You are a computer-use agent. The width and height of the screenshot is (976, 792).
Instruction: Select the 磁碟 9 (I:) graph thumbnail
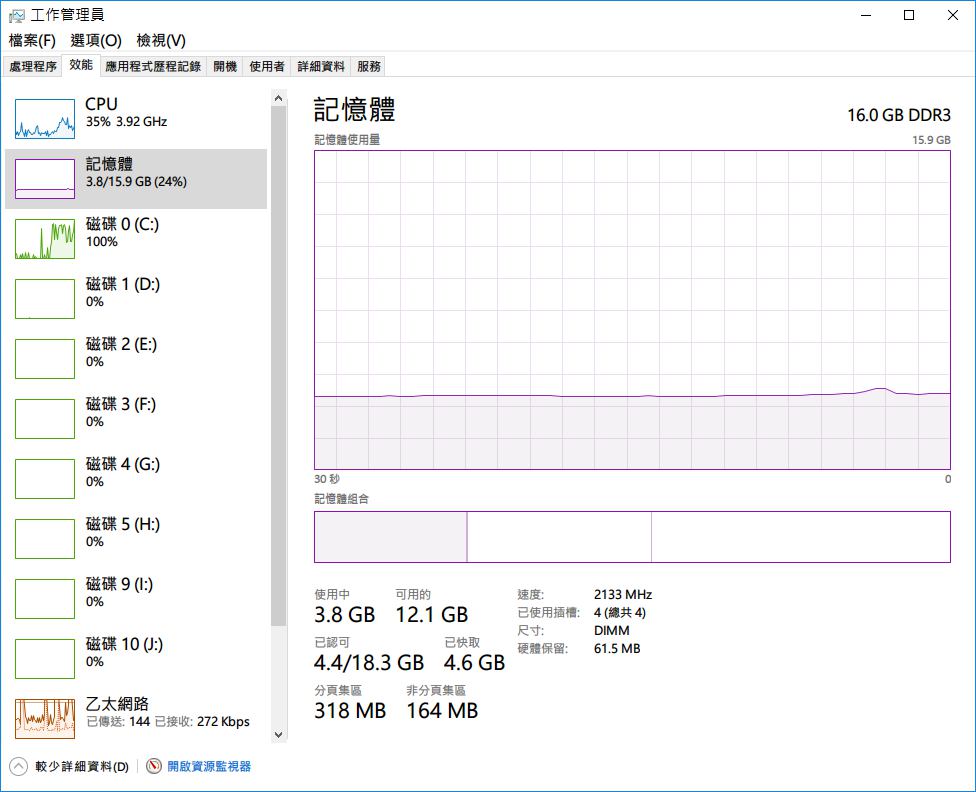click(x=45, y=598)
